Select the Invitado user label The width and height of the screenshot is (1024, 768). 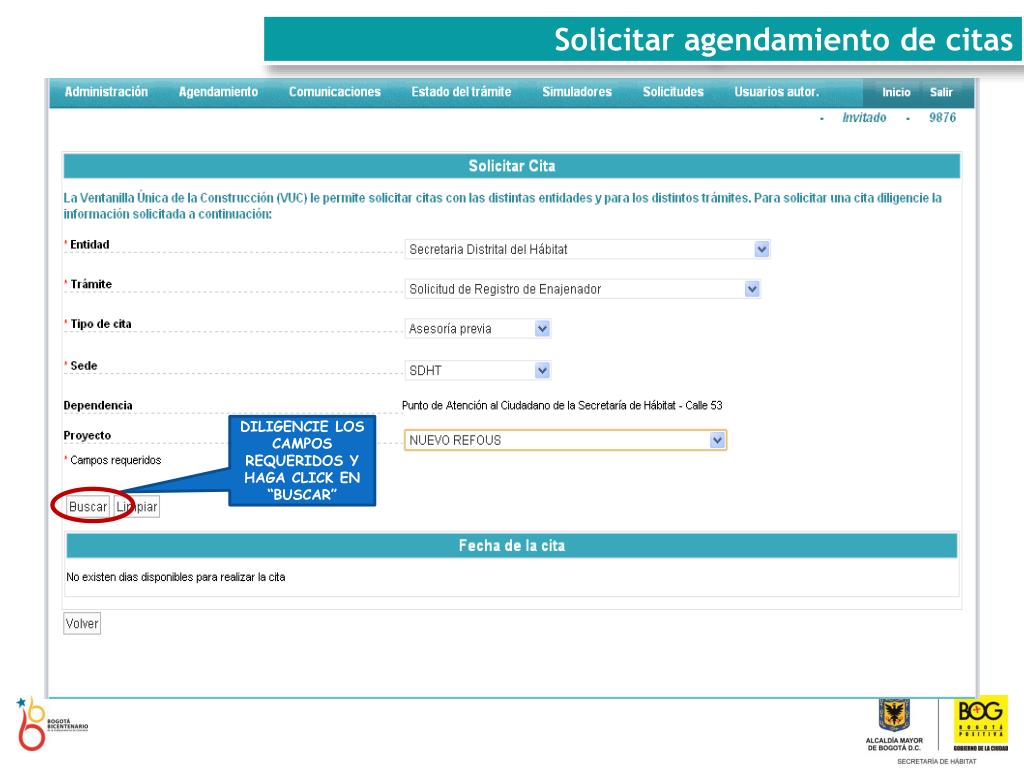(864, 118)
